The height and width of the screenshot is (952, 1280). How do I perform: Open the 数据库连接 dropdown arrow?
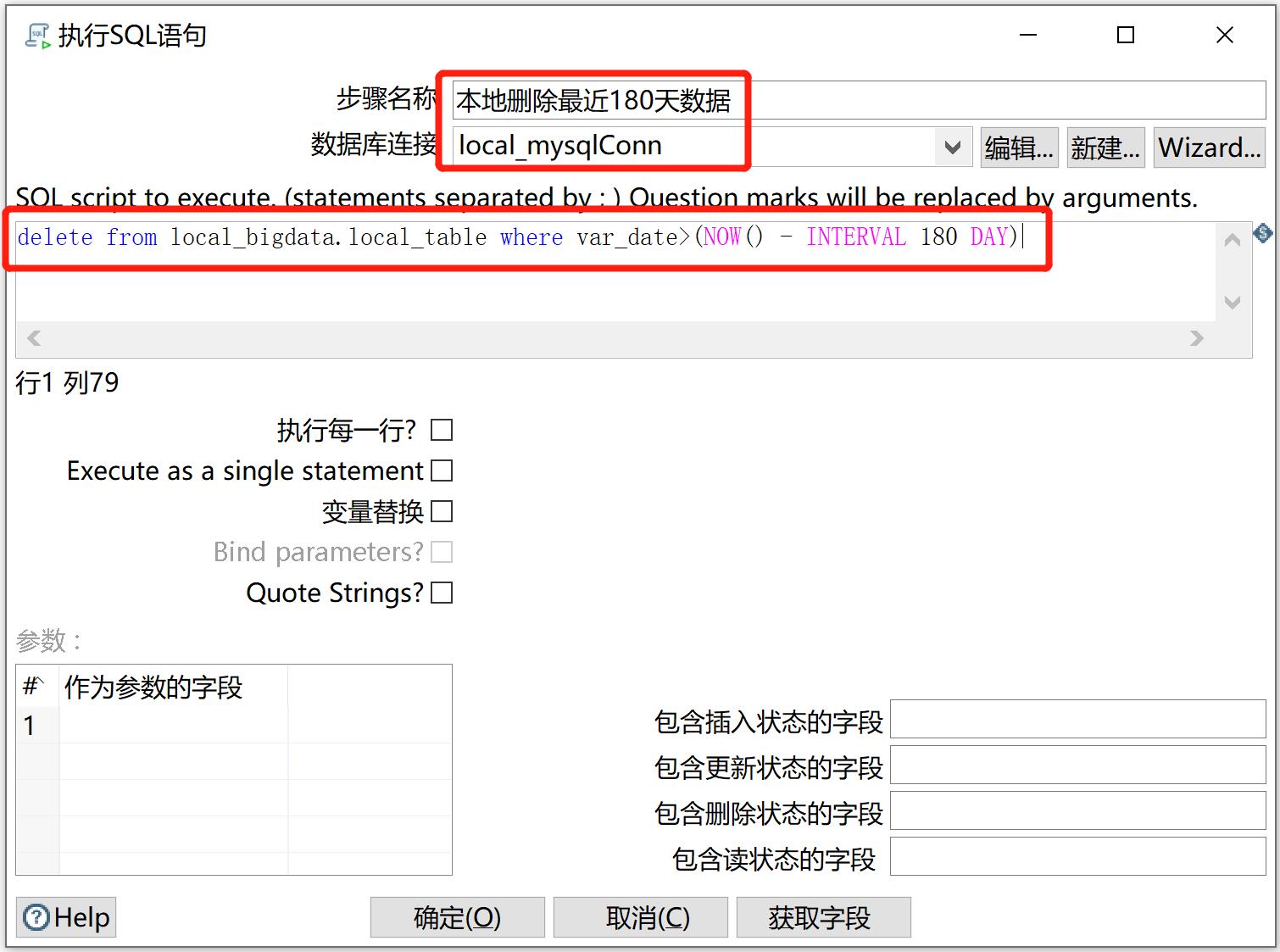tap(953, 148)
